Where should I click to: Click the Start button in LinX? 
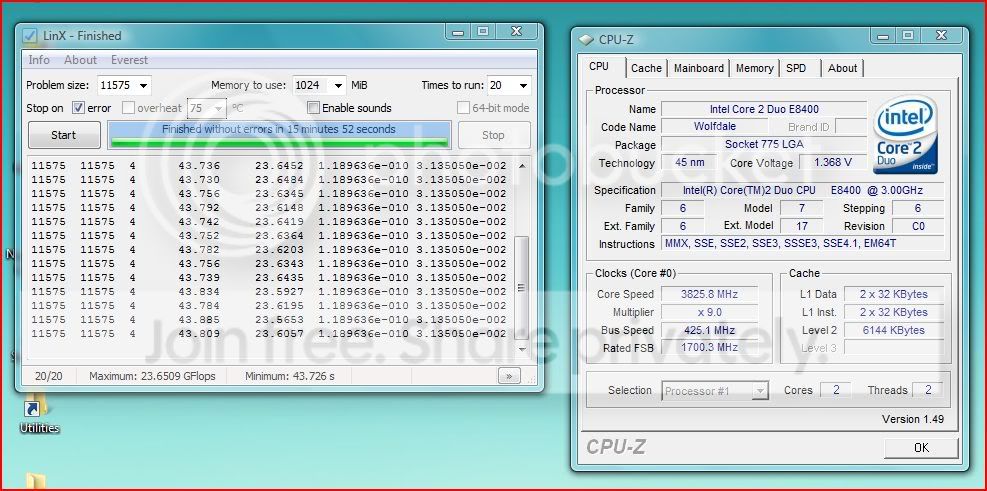click(x=64, y=135)
